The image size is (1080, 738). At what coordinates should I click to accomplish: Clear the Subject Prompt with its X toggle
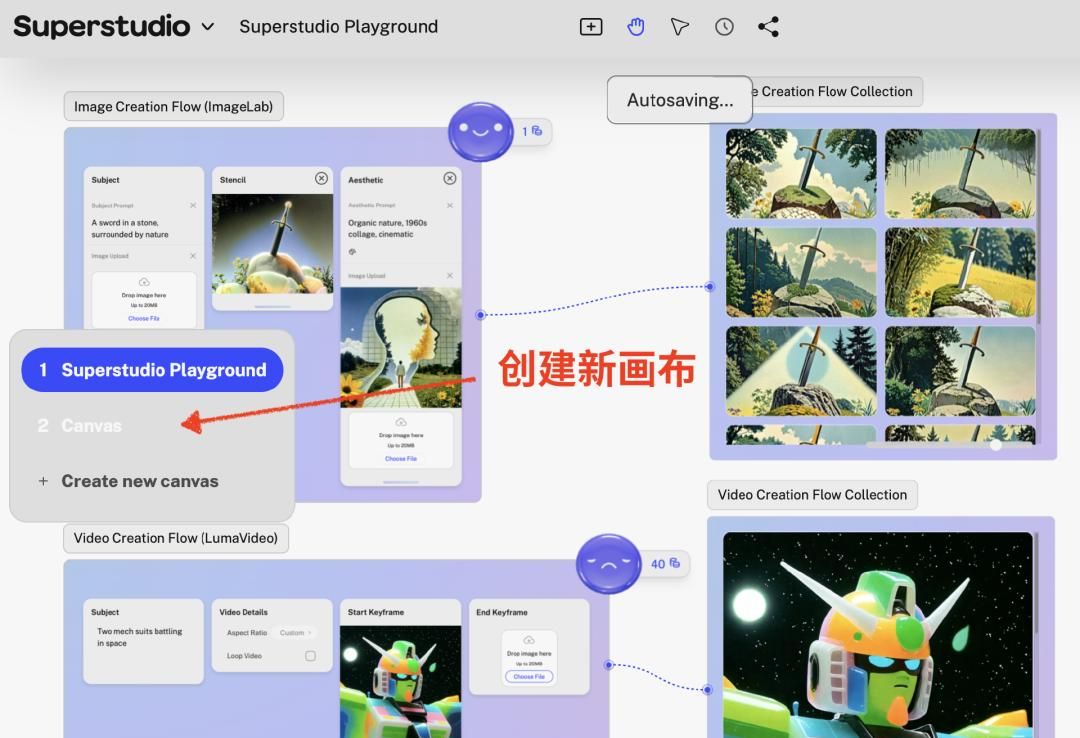click(x=193, y=206)
